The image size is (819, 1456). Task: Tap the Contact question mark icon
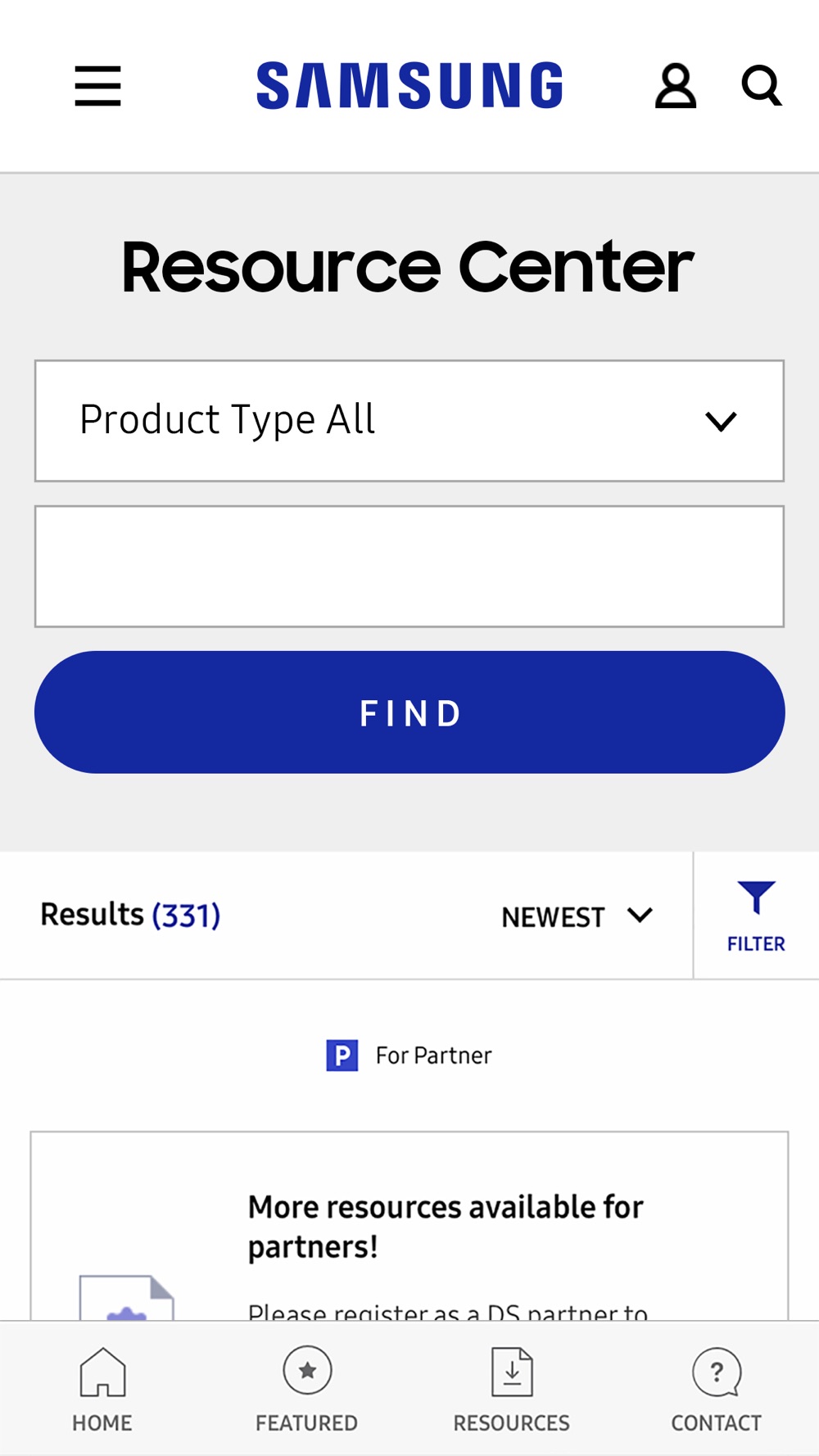(x=717, y=1372)
